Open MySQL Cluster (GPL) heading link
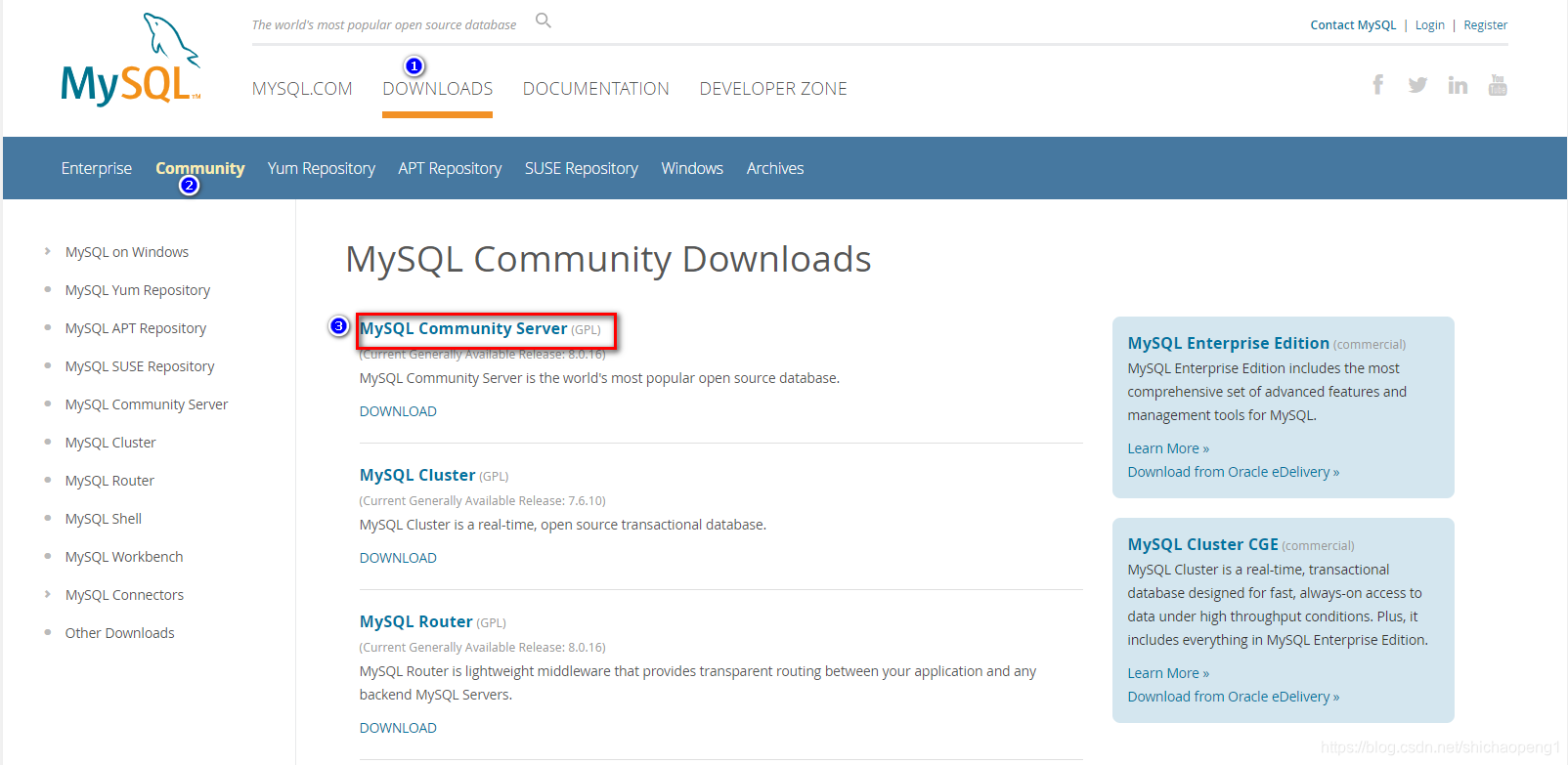Viewport: 1568px width, 765px height. [x=417, y=475]
